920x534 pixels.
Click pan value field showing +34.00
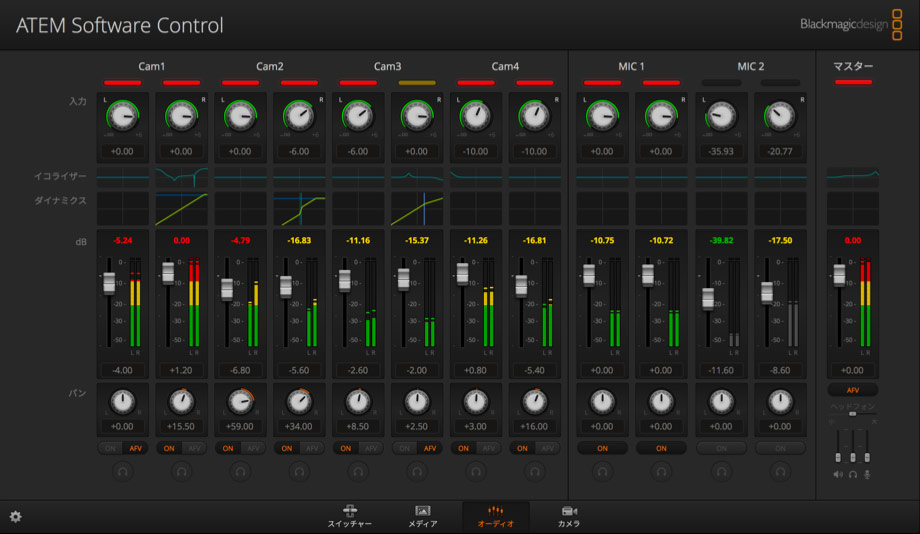click(x=299, y=427)
